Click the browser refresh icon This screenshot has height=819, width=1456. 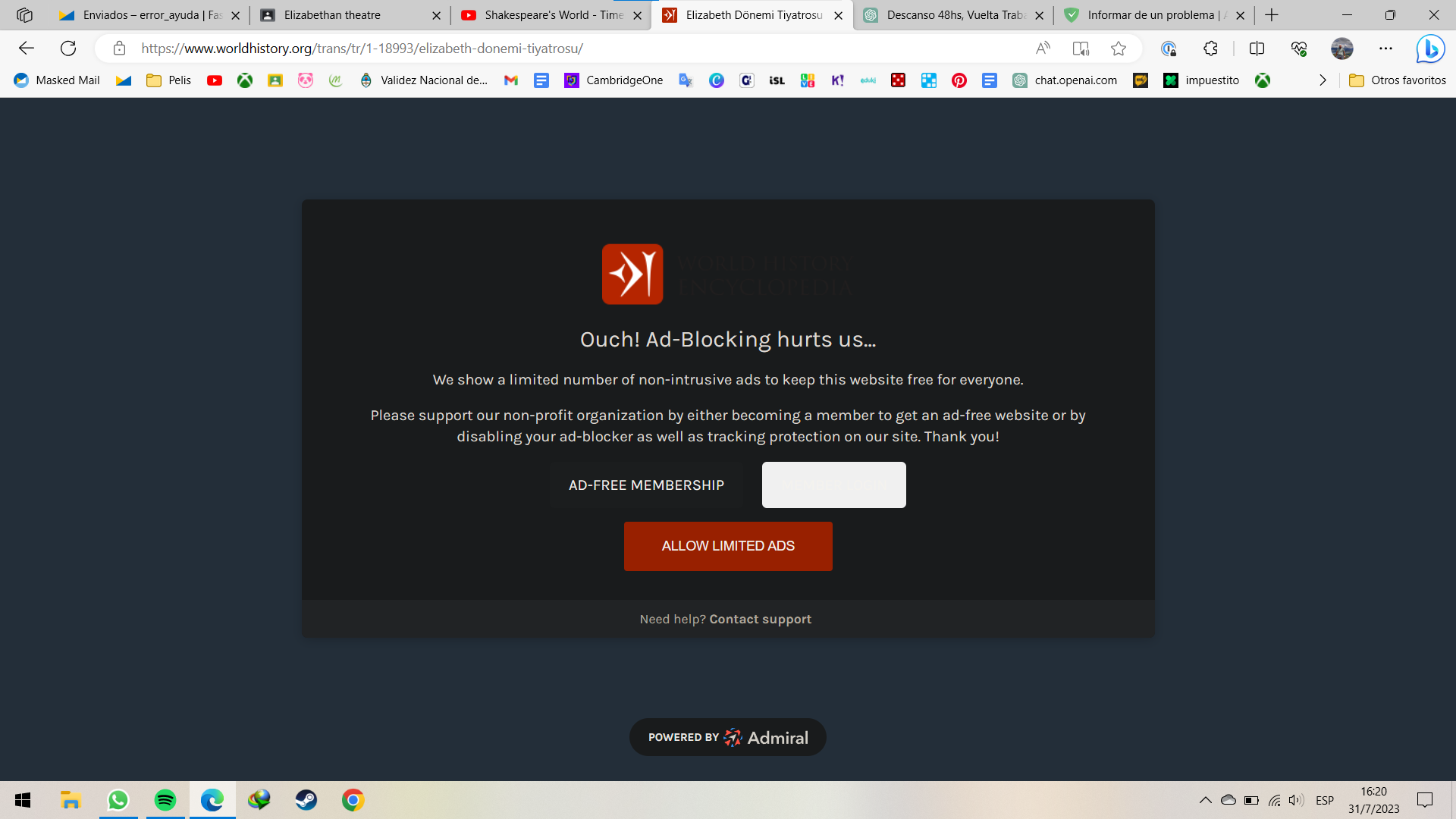[68, 49]
